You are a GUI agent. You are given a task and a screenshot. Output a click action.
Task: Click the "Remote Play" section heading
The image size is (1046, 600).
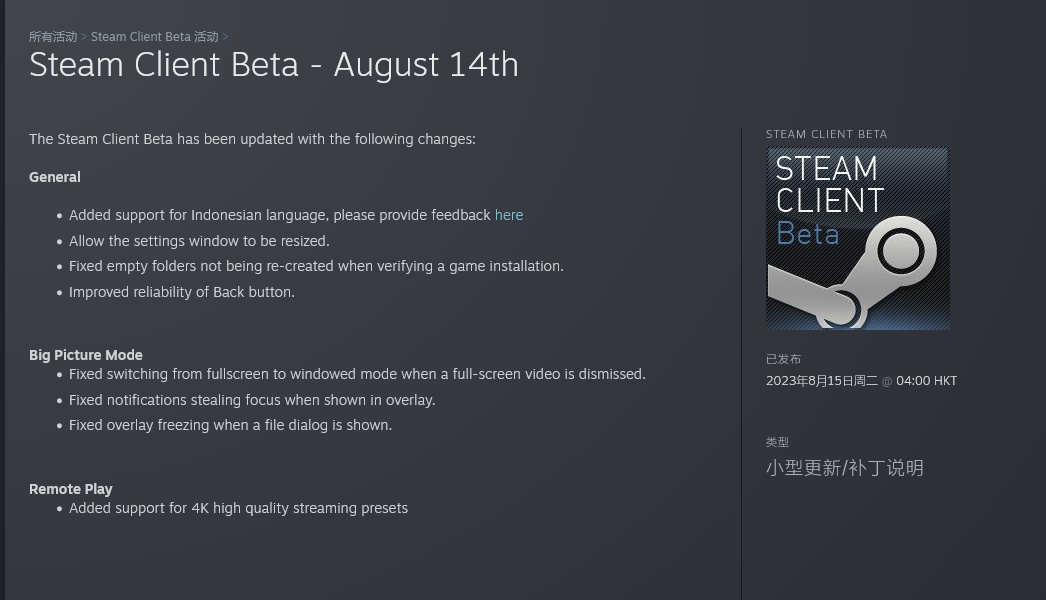(x=70, y=489)
